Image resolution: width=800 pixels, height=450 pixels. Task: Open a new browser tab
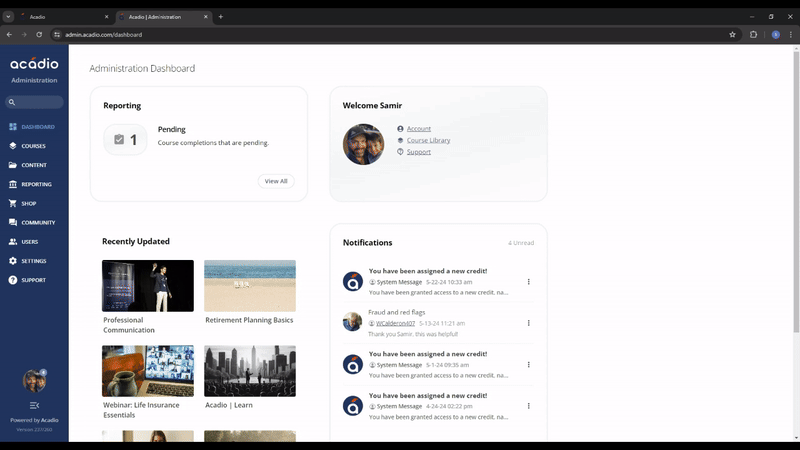click(220, 17)
